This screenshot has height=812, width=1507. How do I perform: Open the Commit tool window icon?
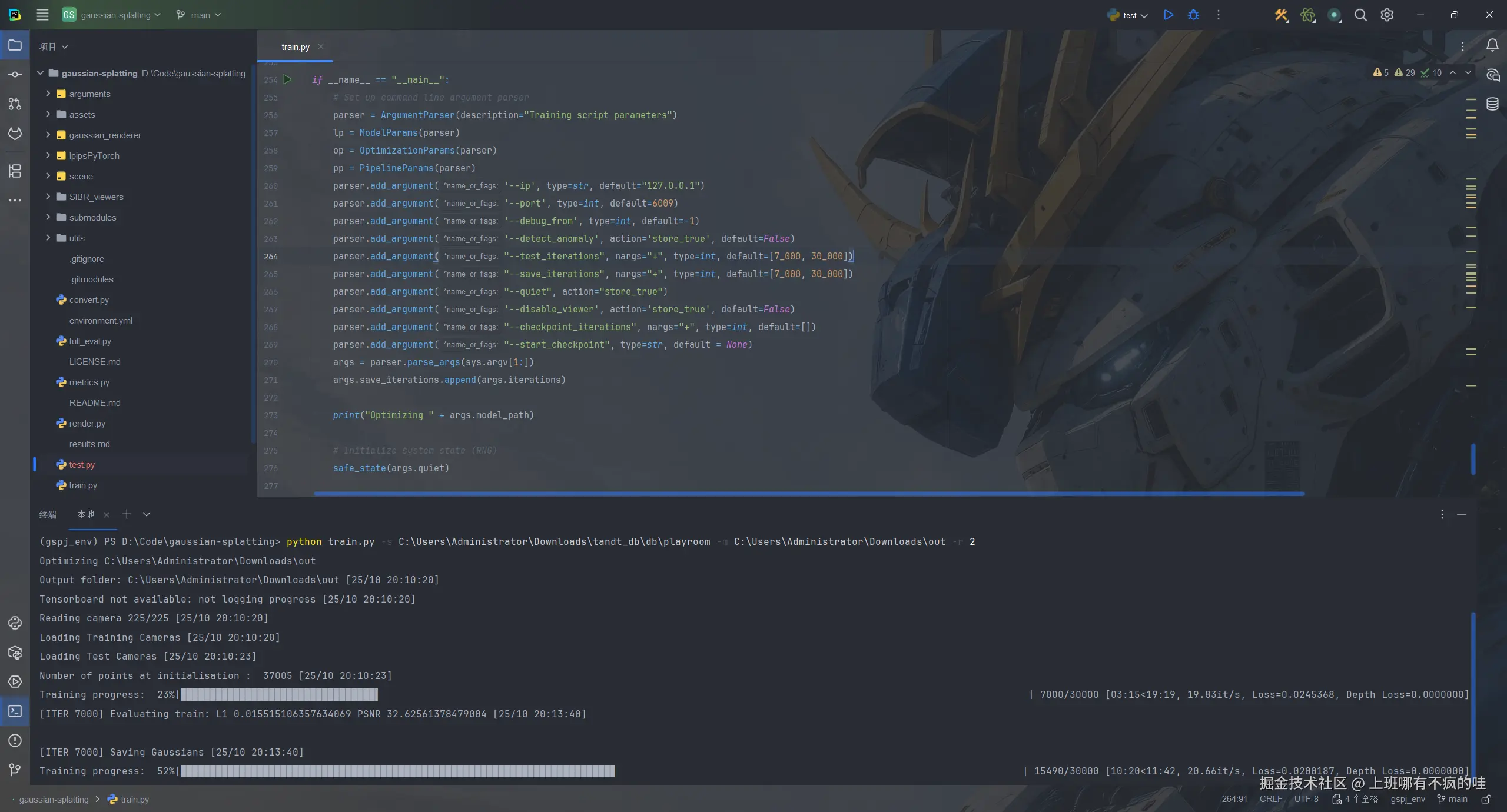point(15,75)
